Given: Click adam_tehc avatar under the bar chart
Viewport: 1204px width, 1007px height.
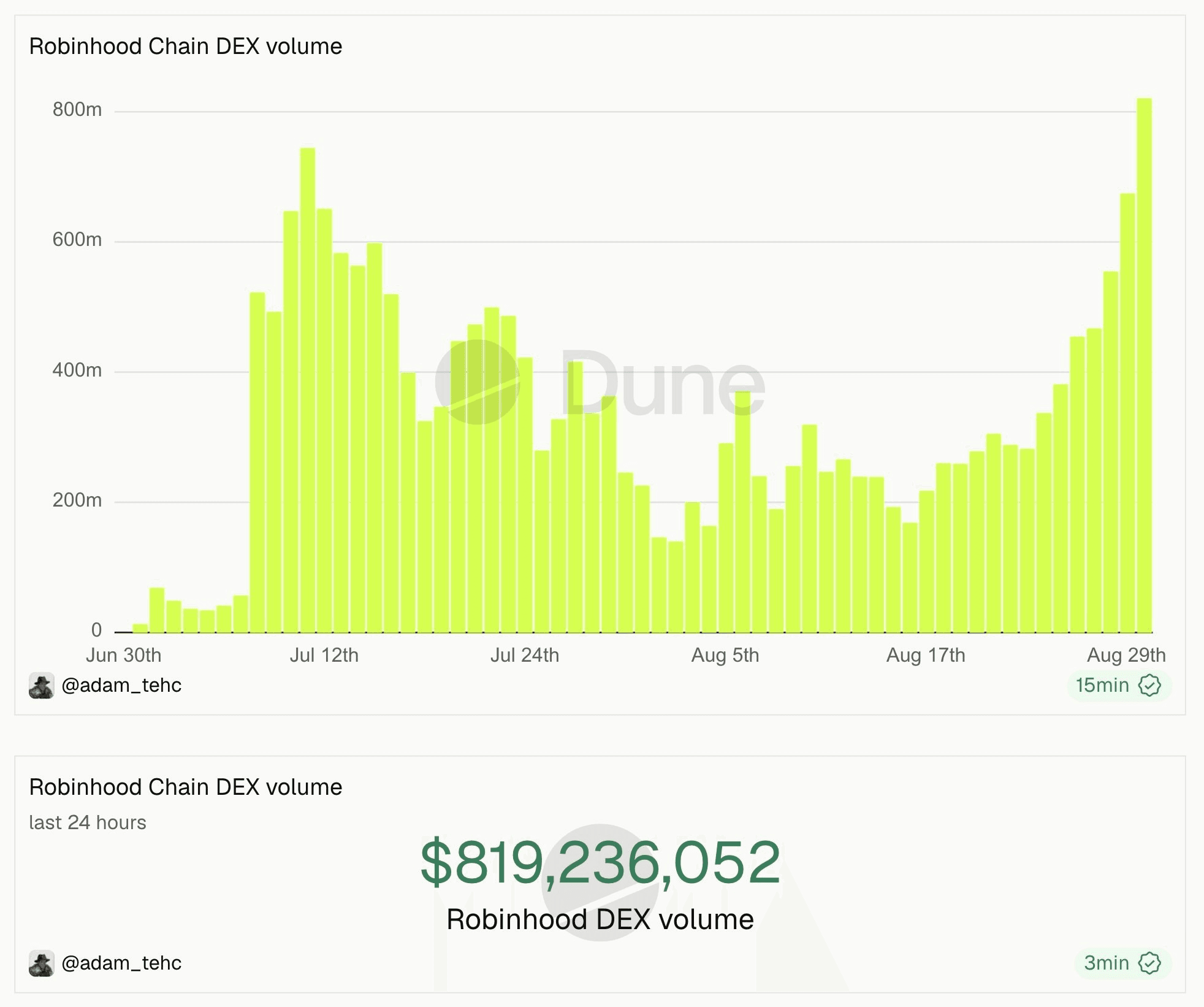Looking at the screenshot, I should [42, 686].
